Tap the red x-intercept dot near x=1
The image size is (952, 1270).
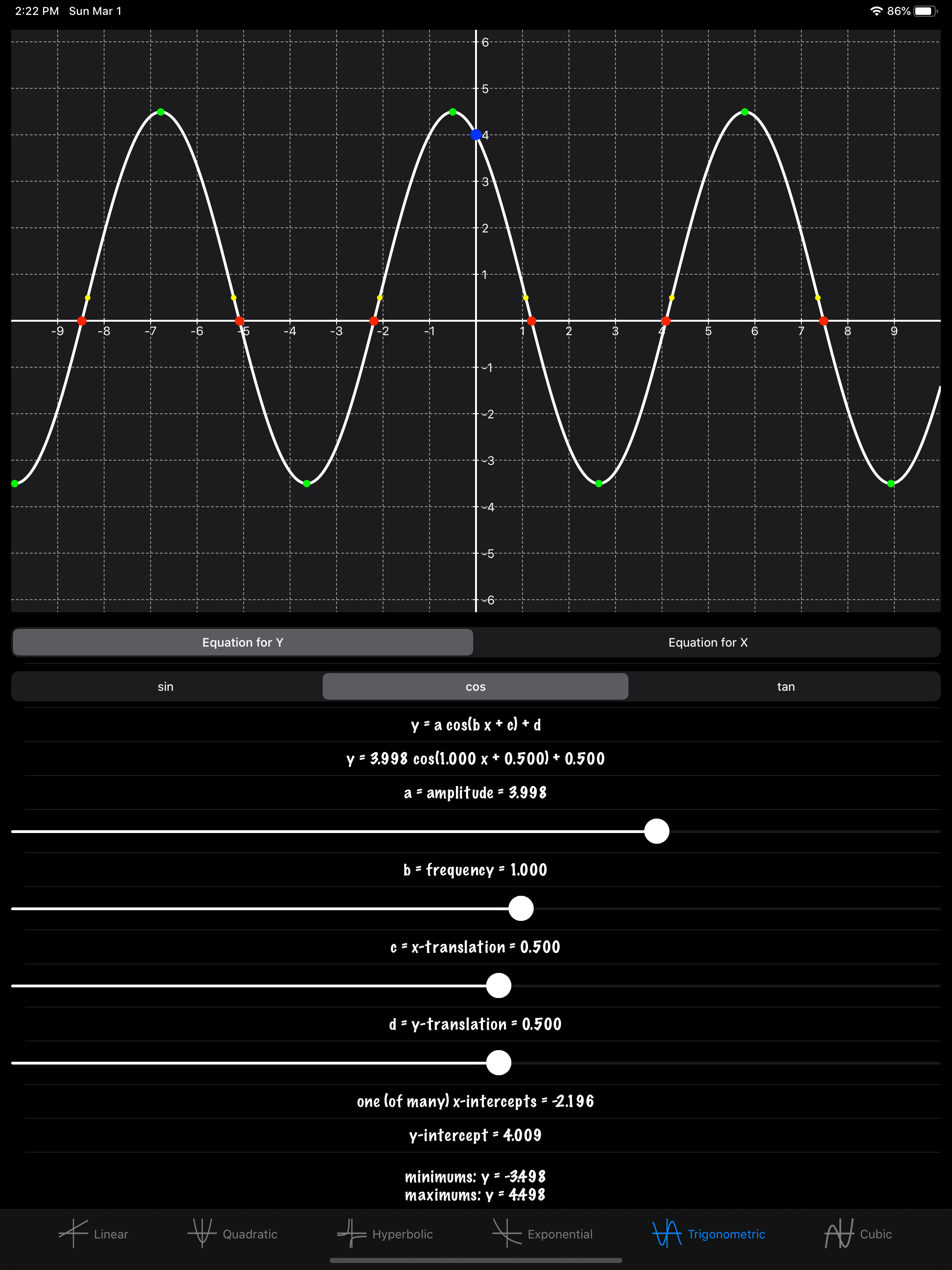click(x=531, y=321)
